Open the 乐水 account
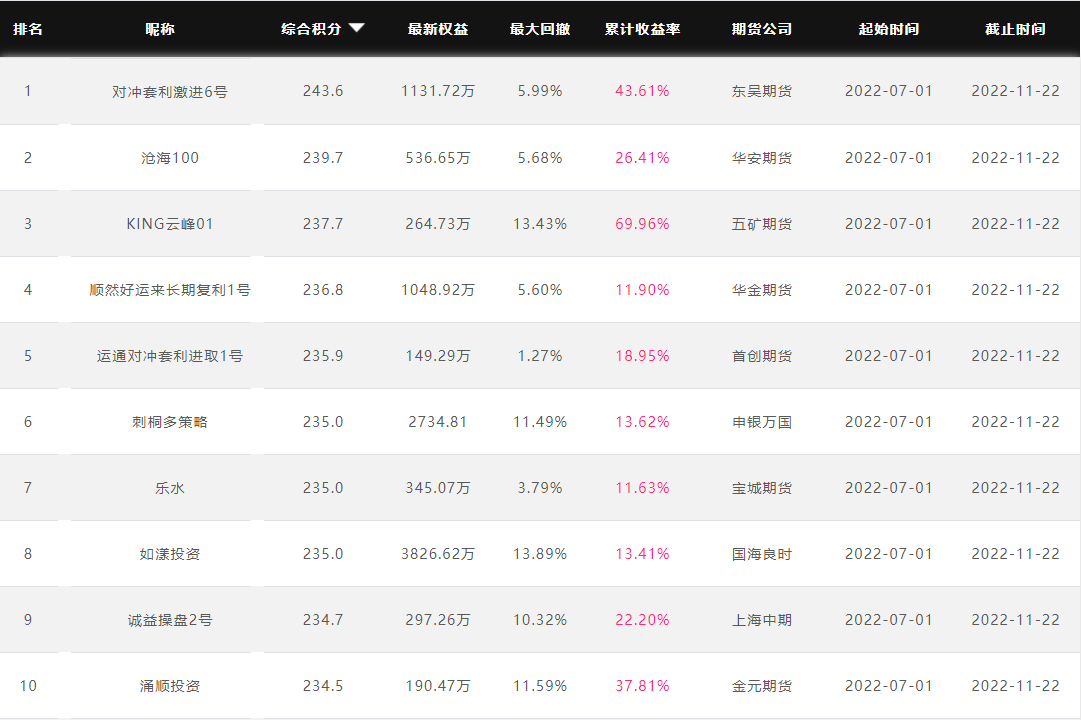 pos(170,488)
